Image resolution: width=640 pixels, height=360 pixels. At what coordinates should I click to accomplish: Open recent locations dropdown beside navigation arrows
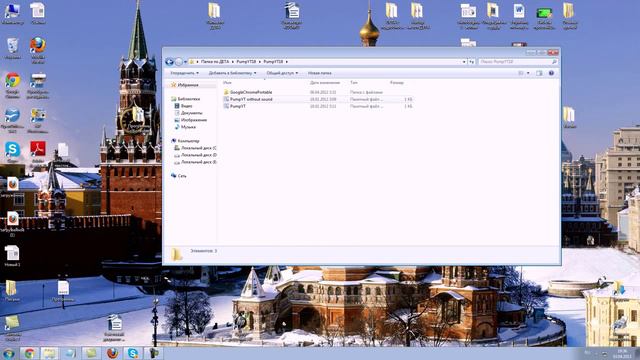[x=185, y=62]
